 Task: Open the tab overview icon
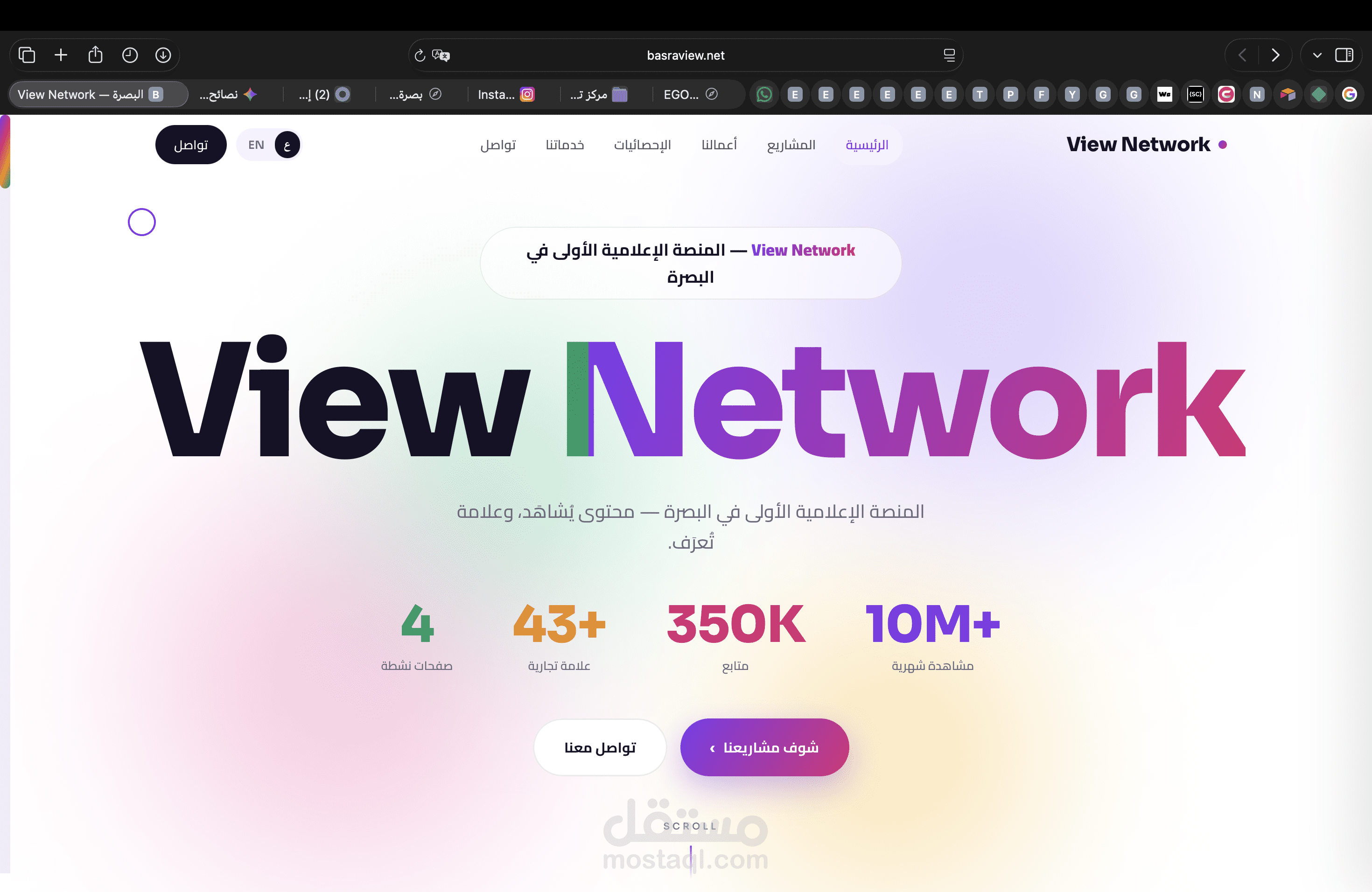[27, 56]
